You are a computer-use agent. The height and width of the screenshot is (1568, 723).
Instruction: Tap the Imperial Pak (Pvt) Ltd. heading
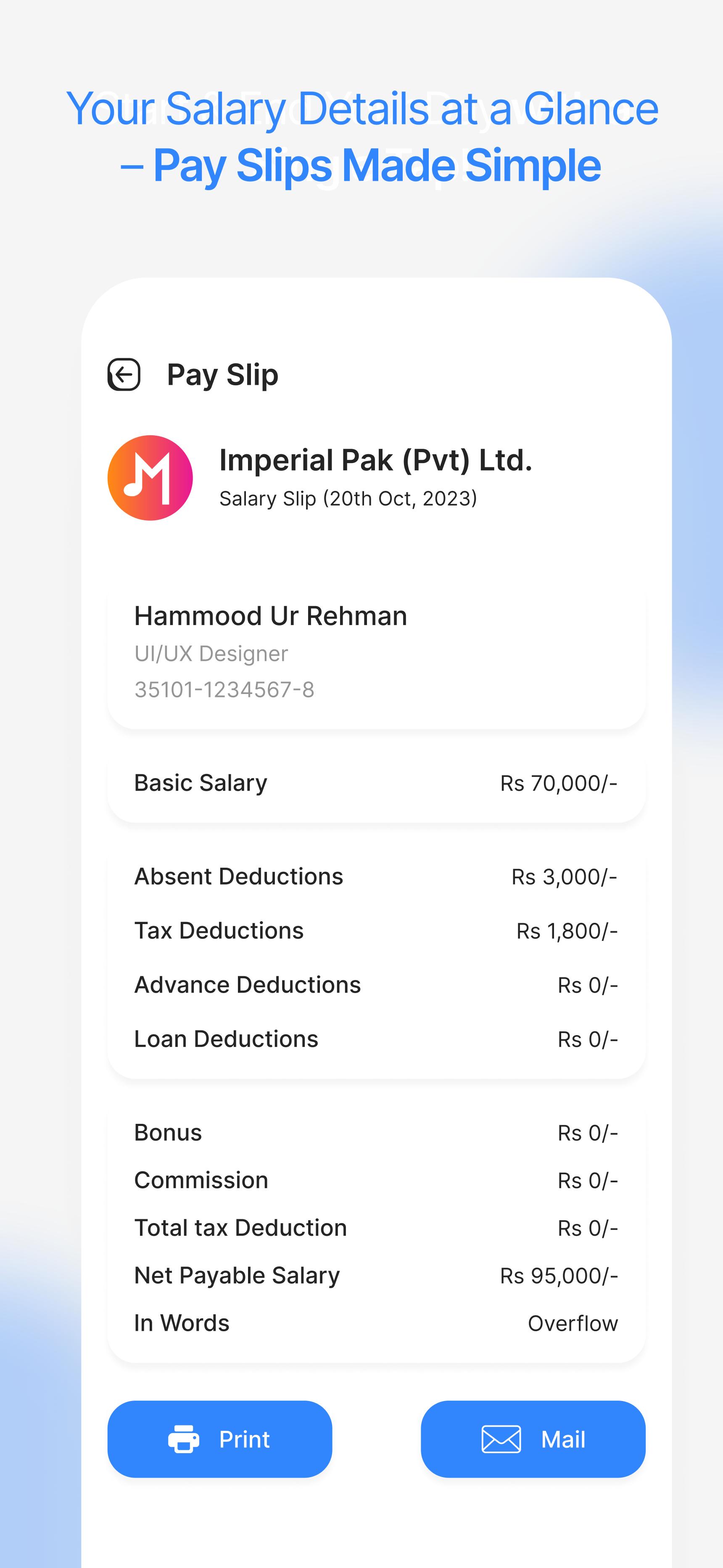(x=375, y=460)
